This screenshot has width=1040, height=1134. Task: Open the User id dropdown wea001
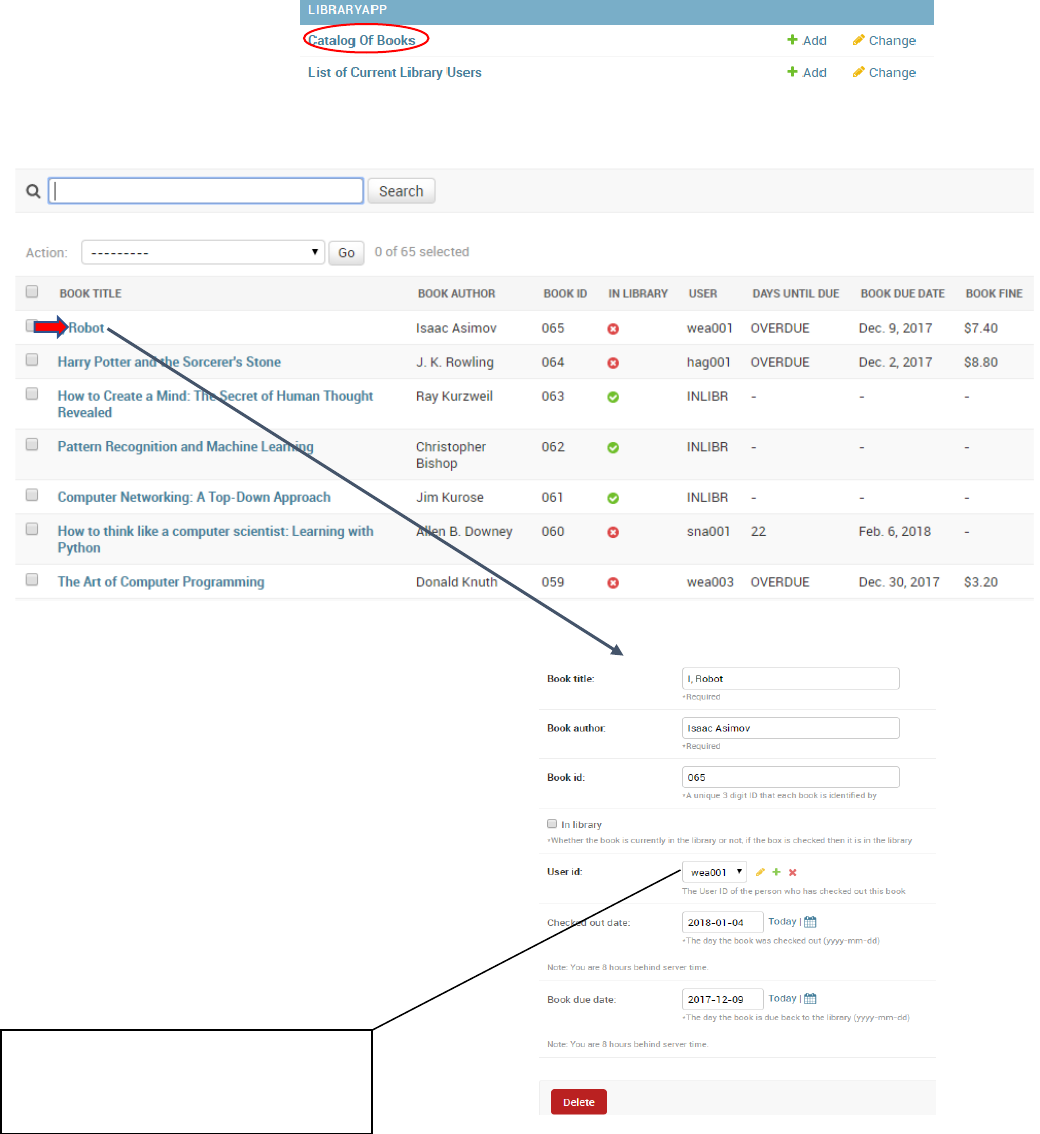(714, 872)
